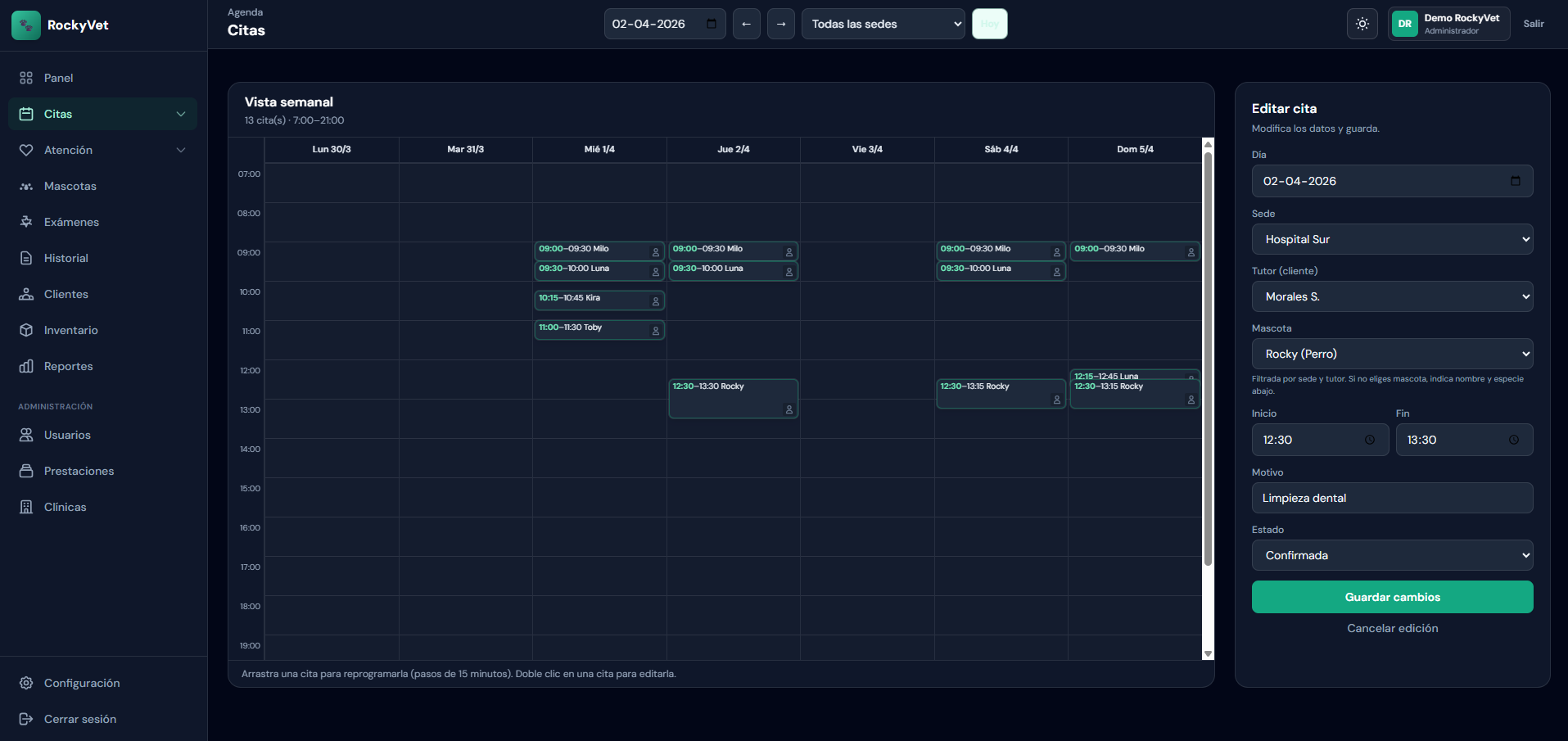The width and height of the screenshot is (1568, 741).
Task: Click the previous week arrow button
Action: pyautogui.click(x=746, y=24)
